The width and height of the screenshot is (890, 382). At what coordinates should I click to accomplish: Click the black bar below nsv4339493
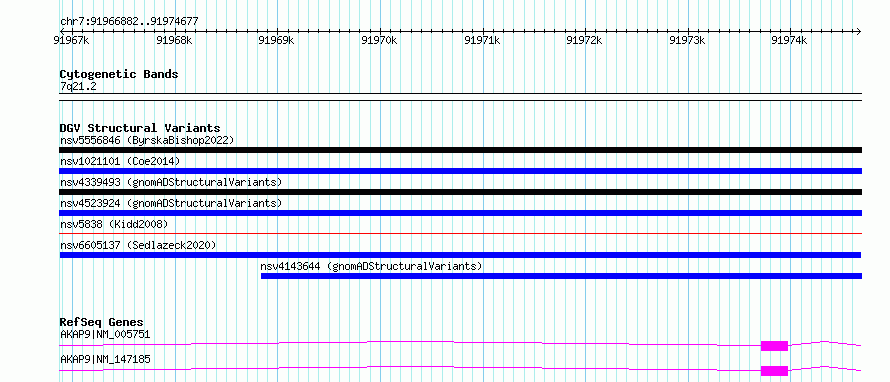[x=460, y=192]
